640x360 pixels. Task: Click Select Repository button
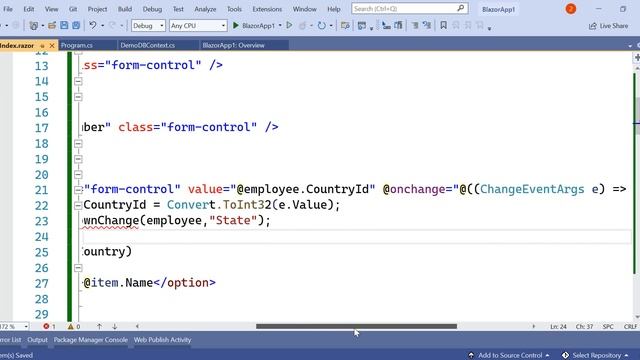tap(595, 355)
